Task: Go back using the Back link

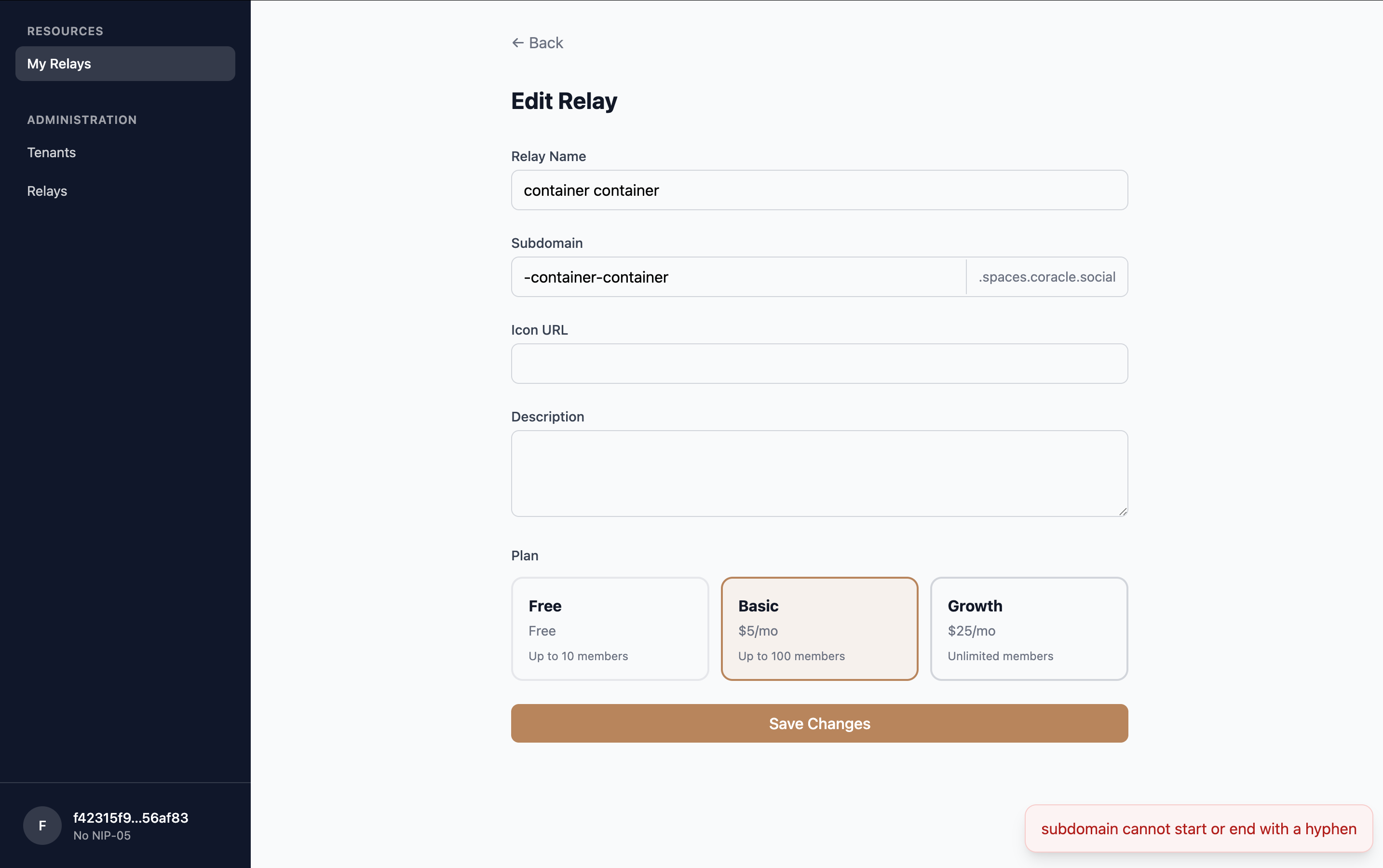Action: [x=537, y=43]
